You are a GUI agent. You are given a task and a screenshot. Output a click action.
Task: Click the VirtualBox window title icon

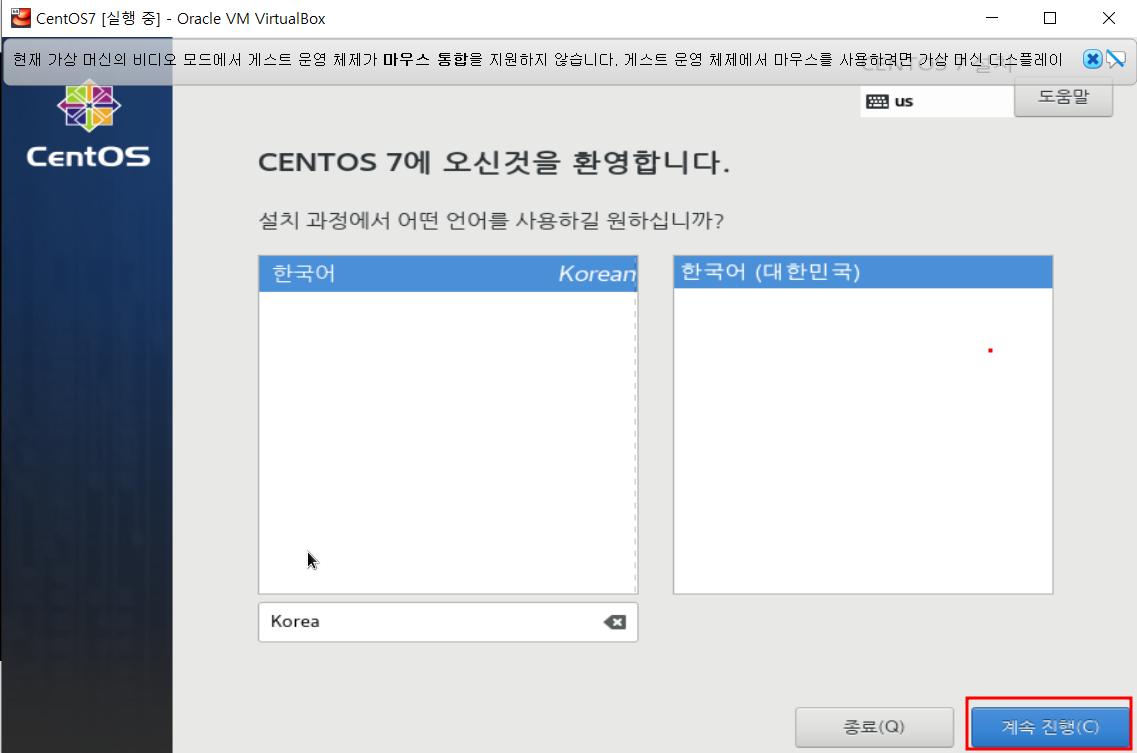point(20,17)
